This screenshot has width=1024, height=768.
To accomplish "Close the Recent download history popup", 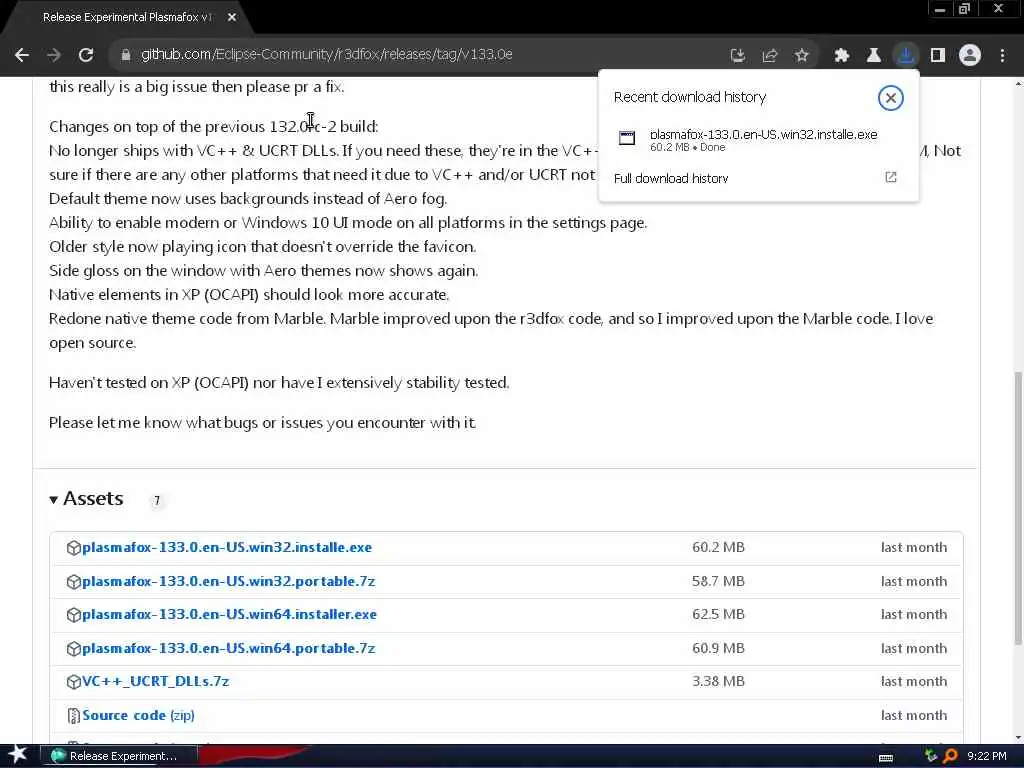I will click(x=890, y=98).
